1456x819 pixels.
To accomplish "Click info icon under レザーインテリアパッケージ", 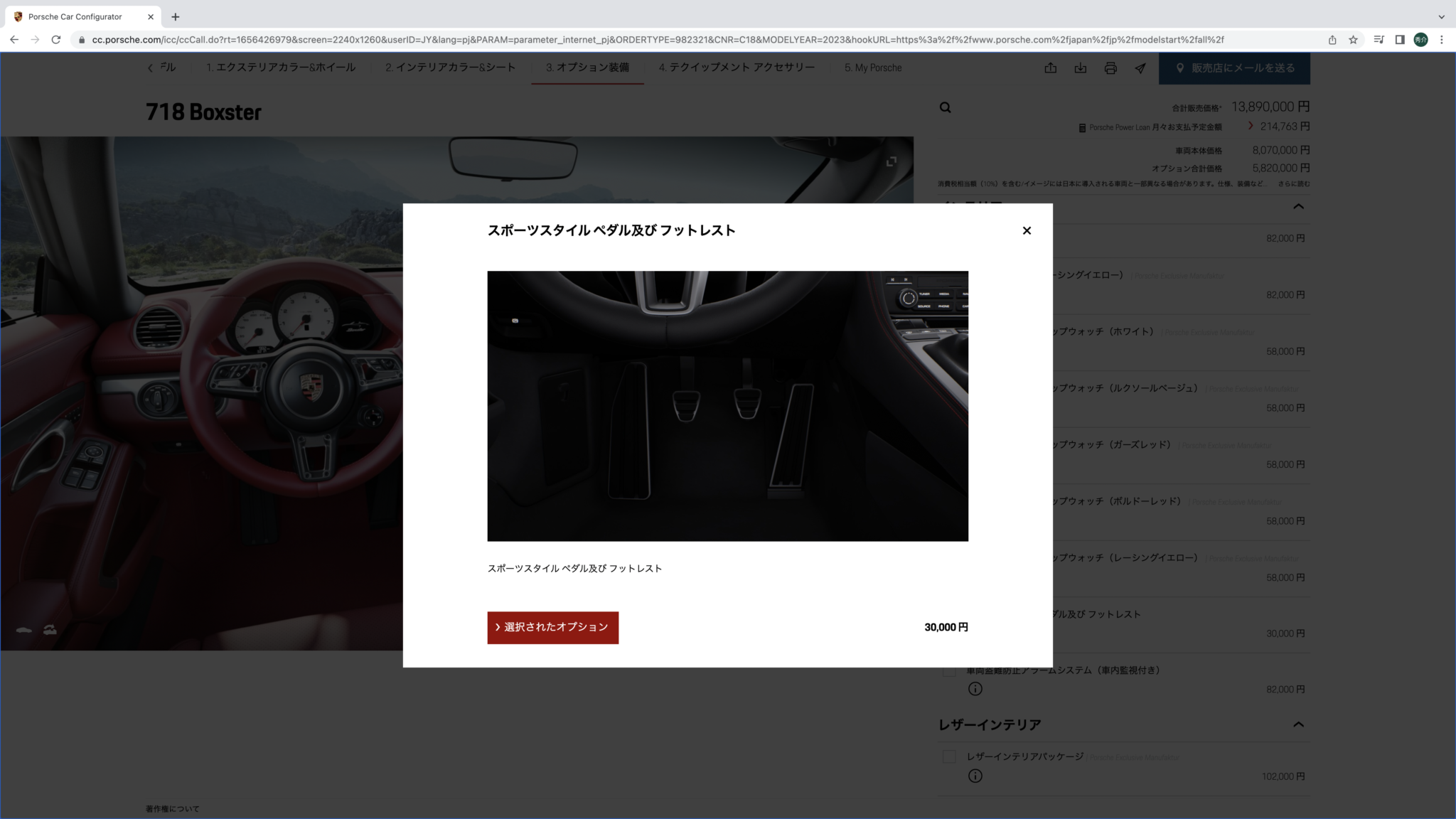I will [975, 776].
